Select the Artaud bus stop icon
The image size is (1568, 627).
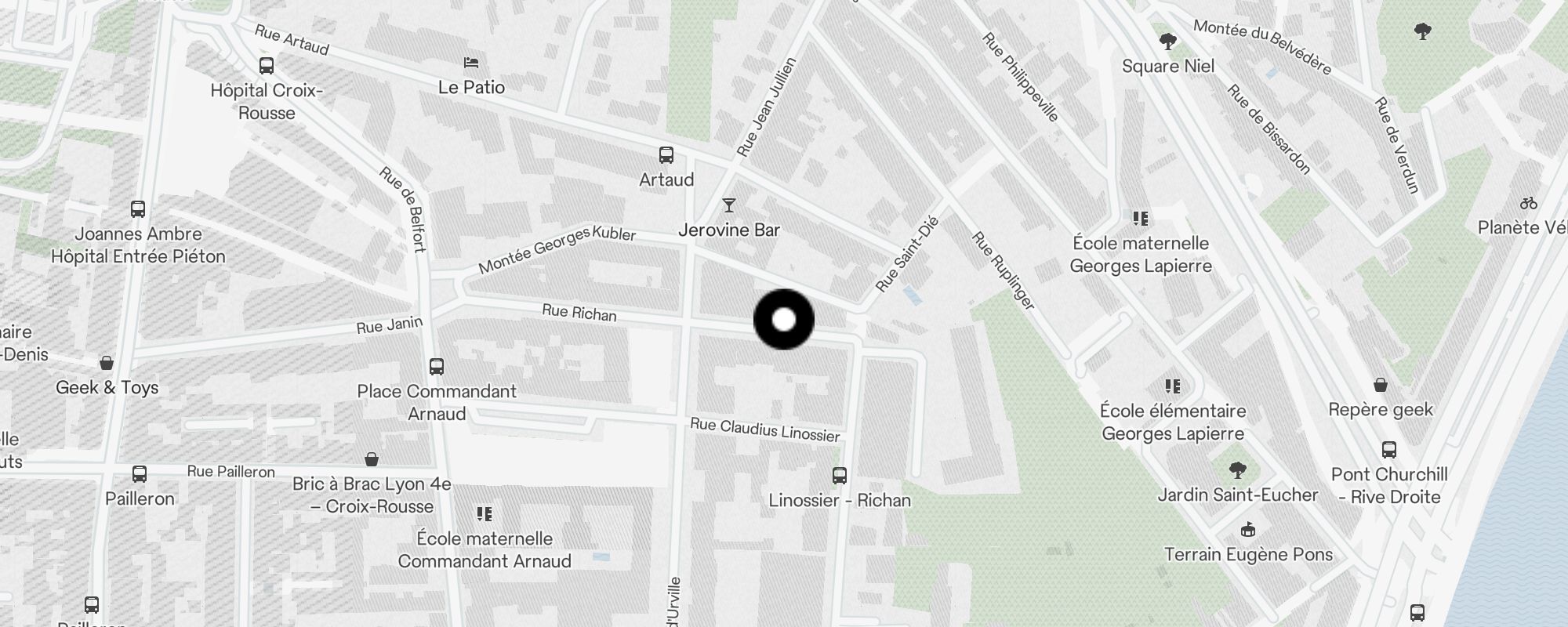tap(666, 155)
